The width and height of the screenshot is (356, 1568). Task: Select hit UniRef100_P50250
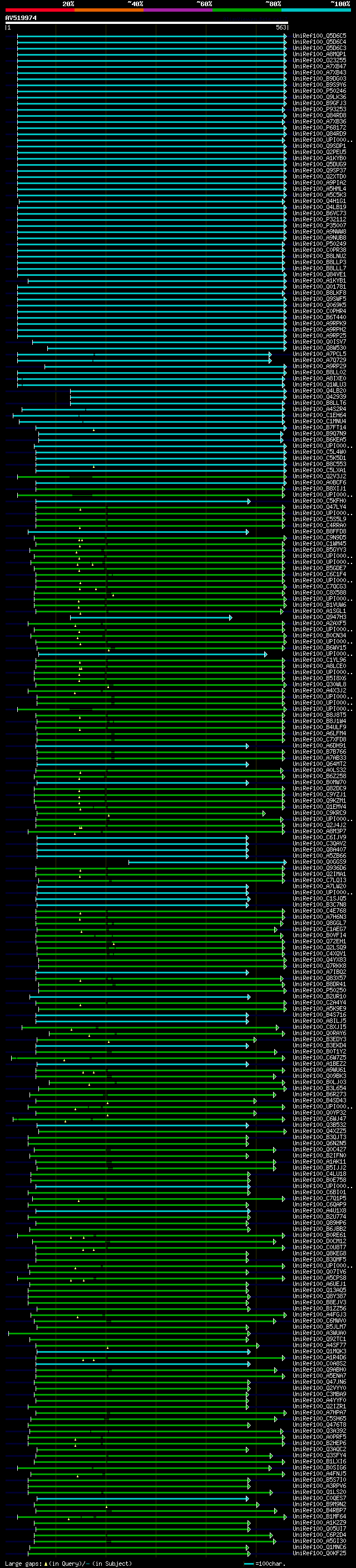(319, 990)
